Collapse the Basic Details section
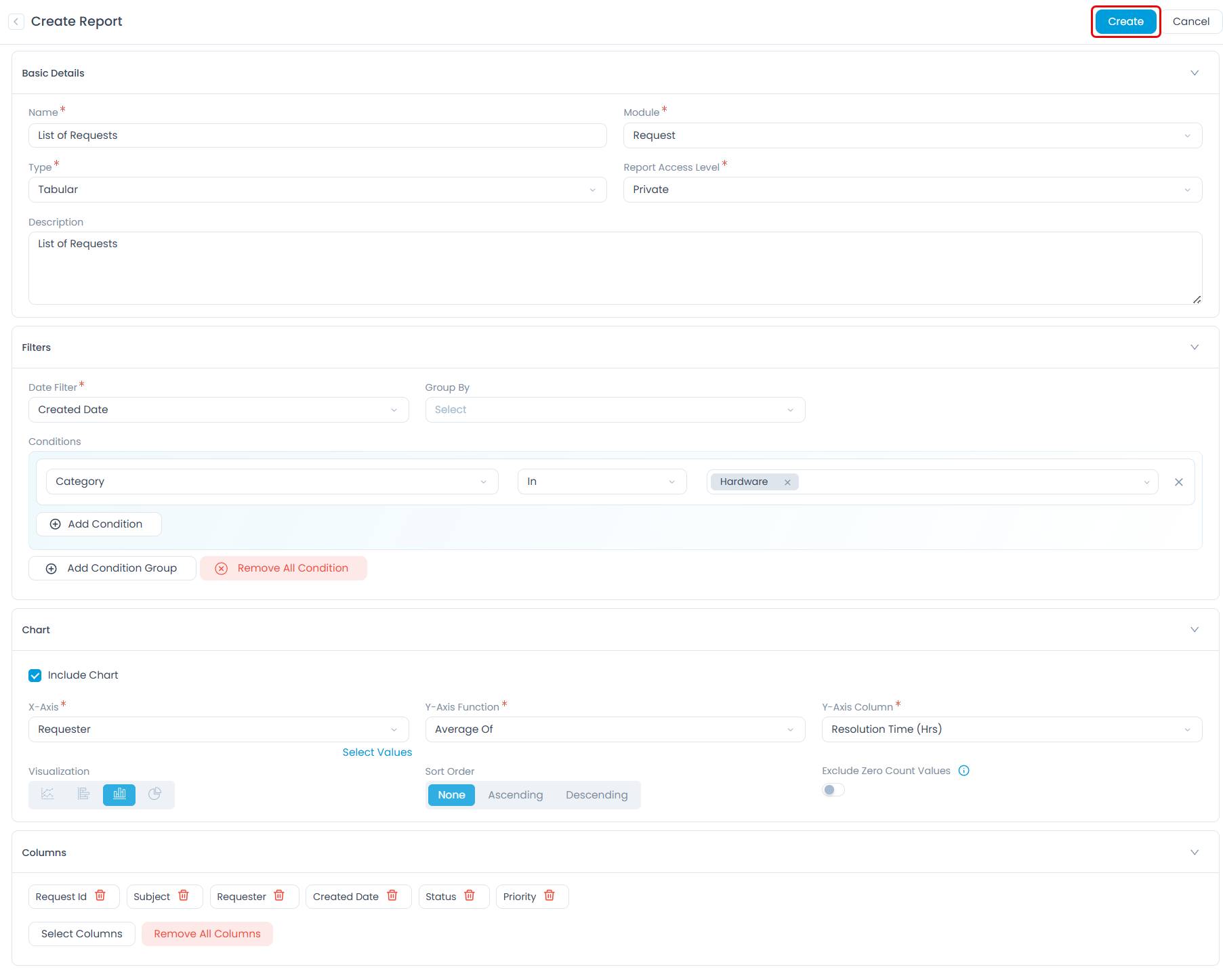The height and width of the screenshot is (980, 1223). pos(1195,73)
